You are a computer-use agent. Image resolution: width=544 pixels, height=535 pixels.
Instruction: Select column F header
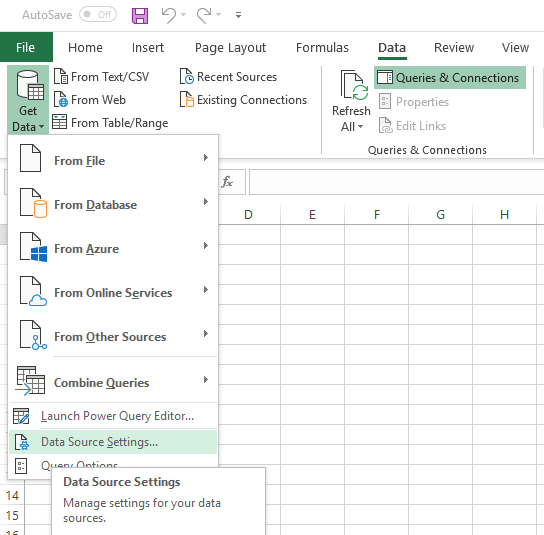click(377, 215)
